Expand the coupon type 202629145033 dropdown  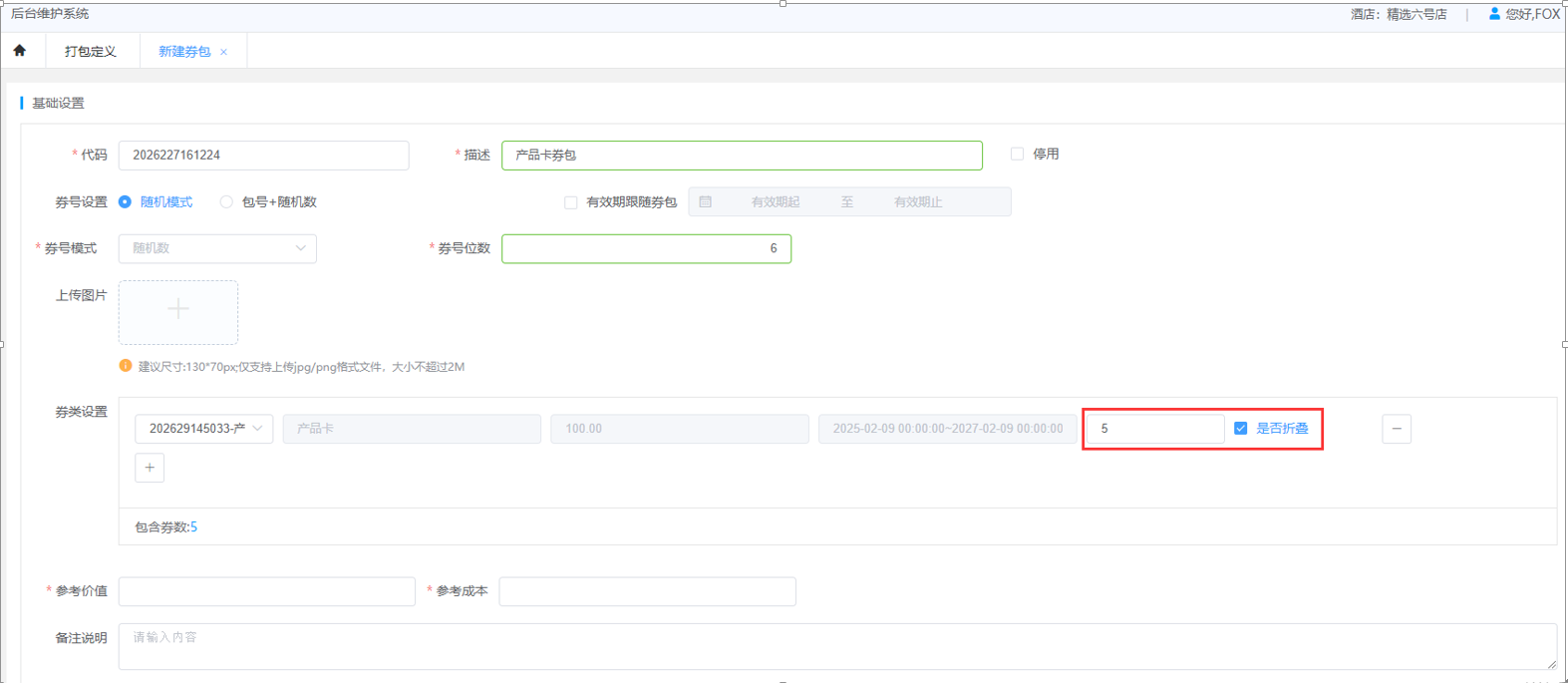[x=204, y=429]
